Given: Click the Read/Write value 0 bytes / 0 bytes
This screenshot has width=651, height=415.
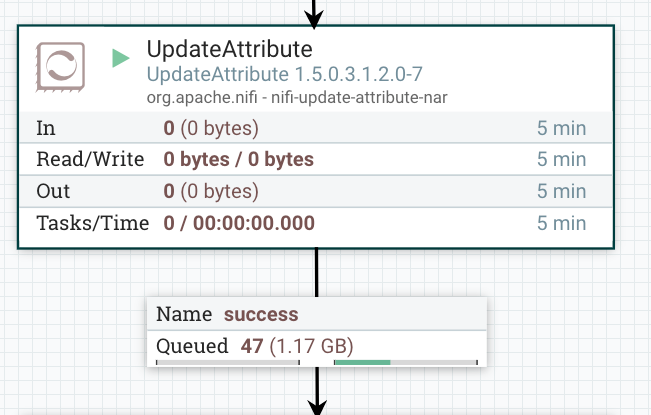Looking at the screenshot, I should pyautogui.click(x=238, y=159).
